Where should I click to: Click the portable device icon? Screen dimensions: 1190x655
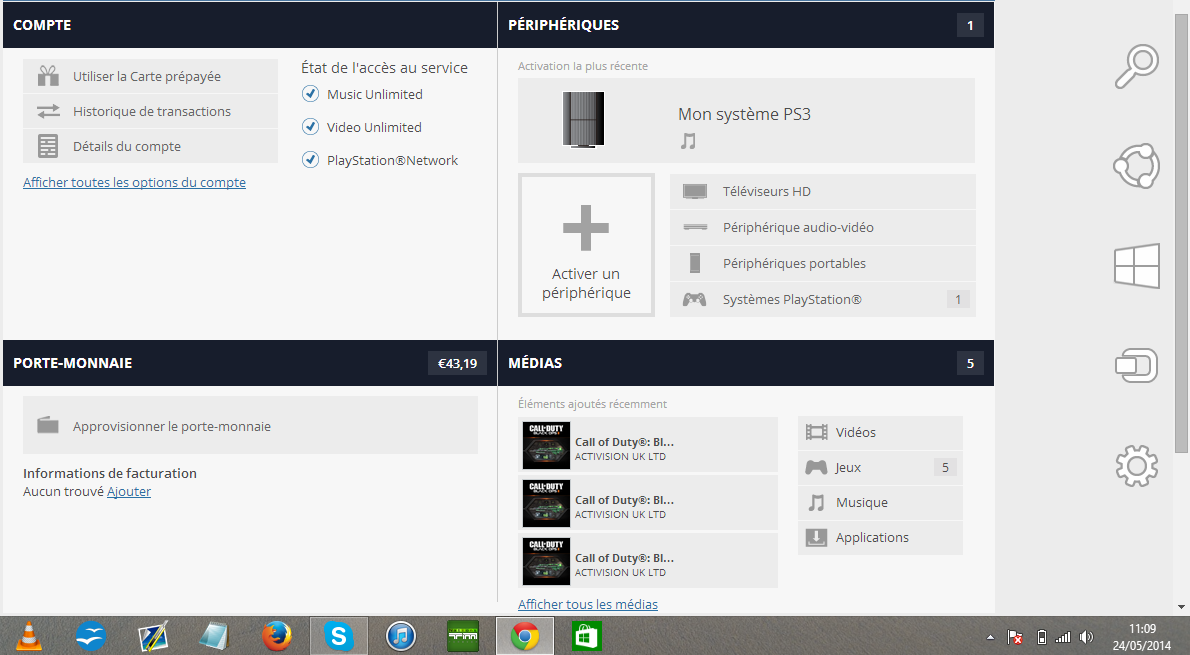[x=694, y=263]
